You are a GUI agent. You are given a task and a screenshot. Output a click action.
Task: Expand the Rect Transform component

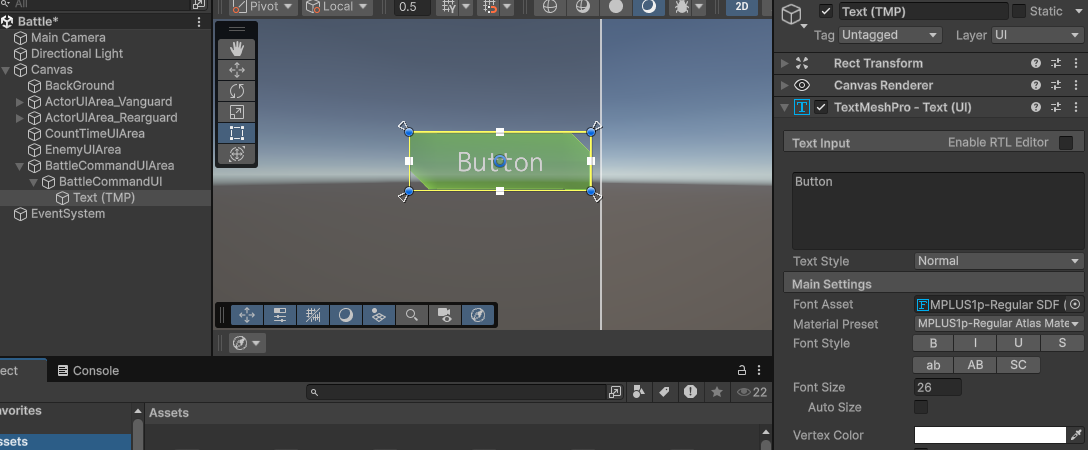click(785, 63)
